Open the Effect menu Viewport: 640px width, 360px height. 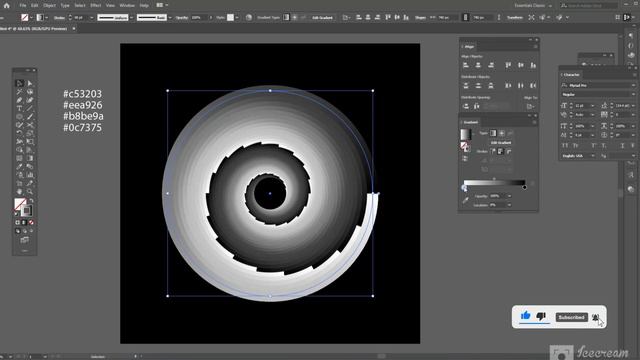click(x=96, y=5)
